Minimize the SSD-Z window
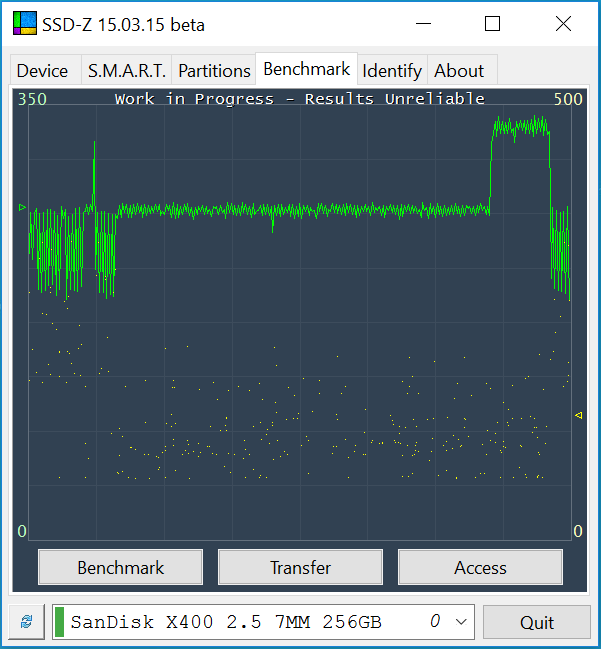 (x=423, y=24)
